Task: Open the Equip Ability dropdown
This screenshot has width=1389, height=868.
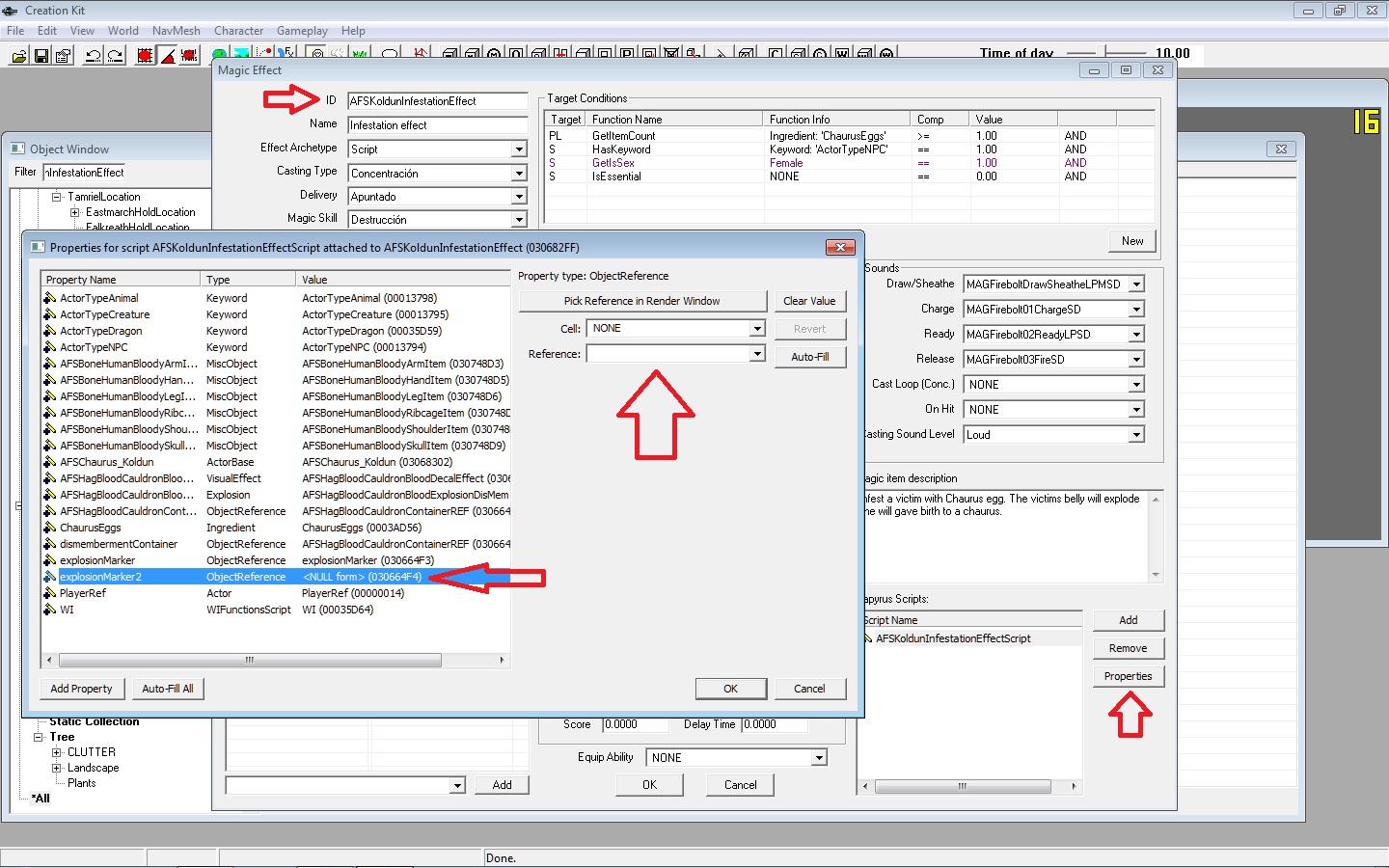Action: click(x=819, y=758)
